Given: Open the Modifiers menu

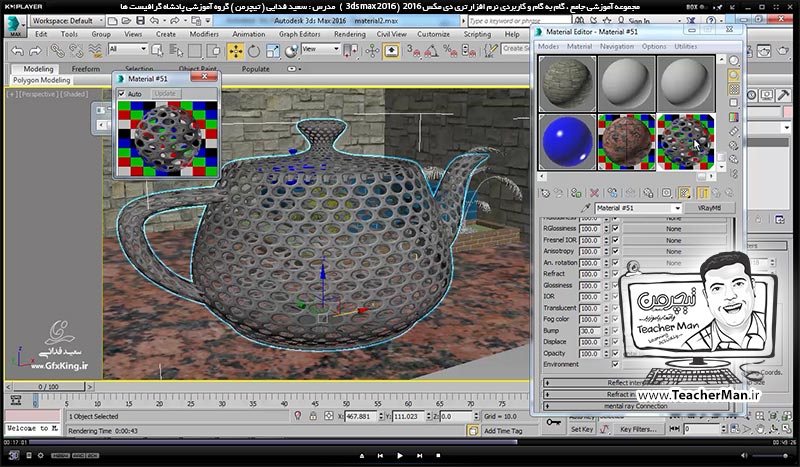Looking at the screenshot, I should point(204,34).
